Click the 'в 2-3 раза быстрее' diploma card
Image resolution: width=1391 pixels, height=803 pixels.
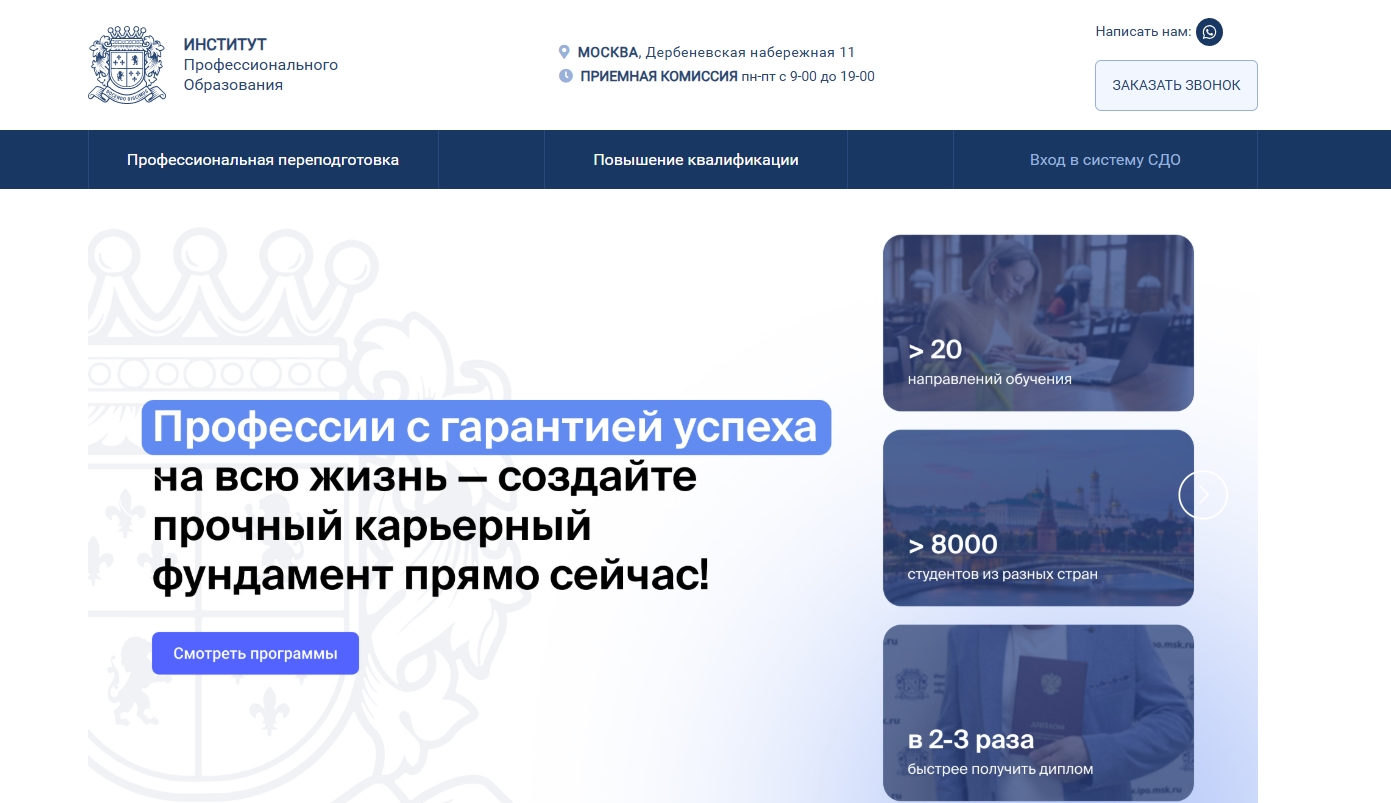[1038, 712]
